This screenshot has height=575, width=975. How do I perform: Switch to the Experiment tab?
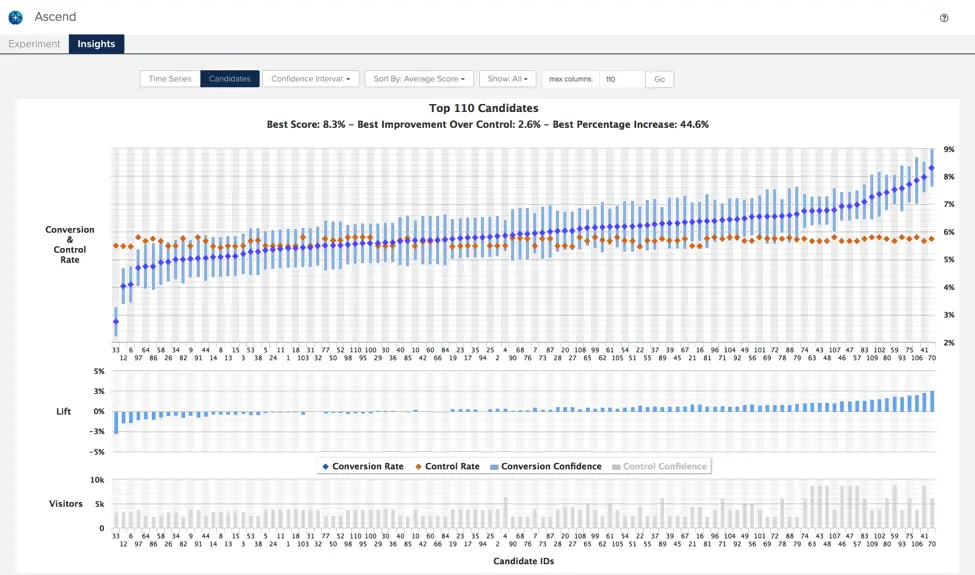(x=34, y=44)
